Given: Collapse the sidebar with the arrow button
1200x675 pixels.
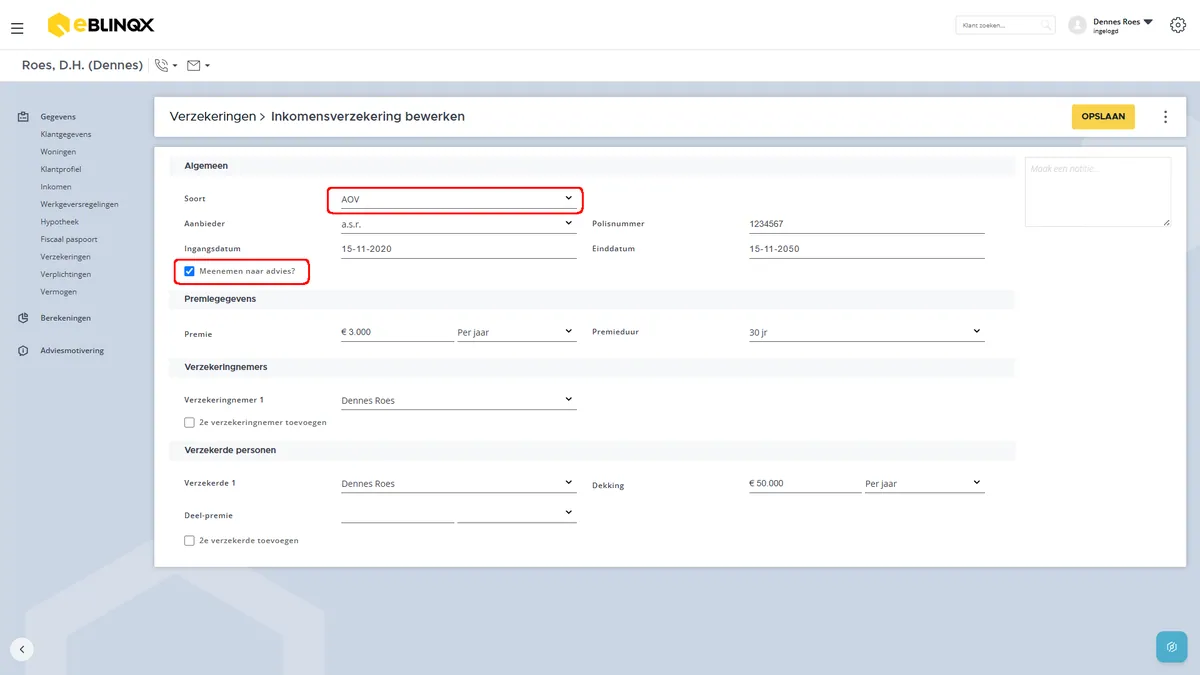Looking at the screenshot, I should 22,649.
